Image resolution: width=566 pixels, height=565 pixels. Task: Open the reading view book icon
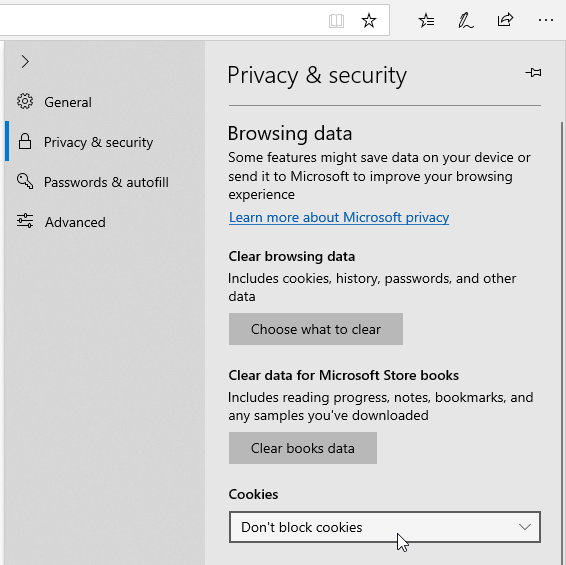click(x=336, y=21)
